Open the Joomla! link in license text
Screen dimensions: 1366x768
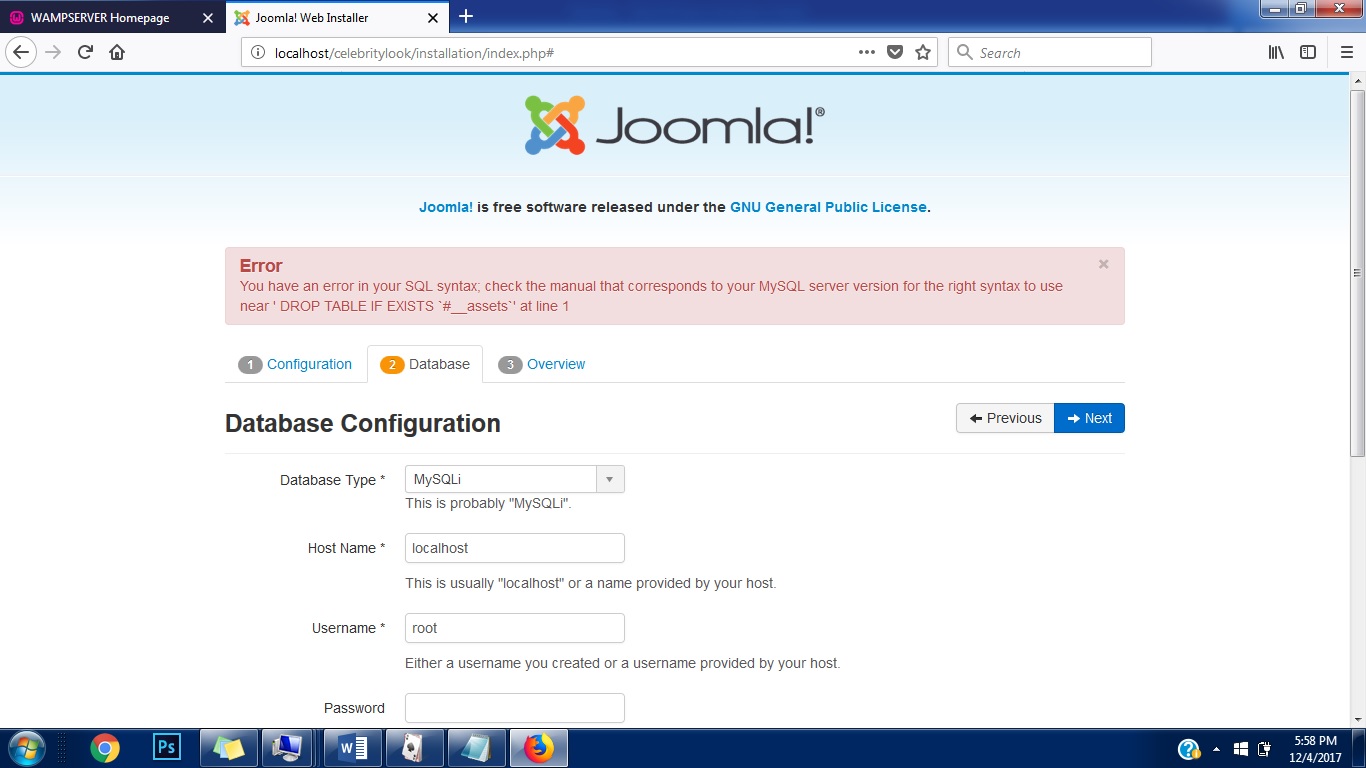pyautogui.click(x=446, y=207)
